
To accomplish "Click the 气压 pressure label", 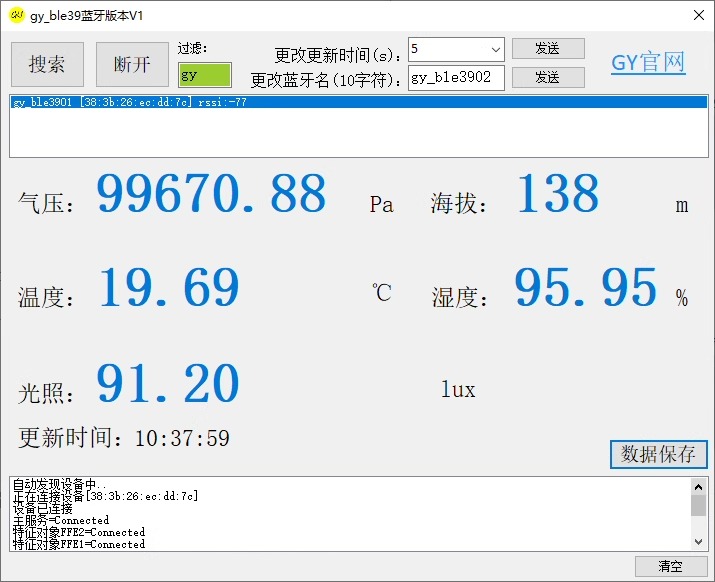I will (46, 203).
